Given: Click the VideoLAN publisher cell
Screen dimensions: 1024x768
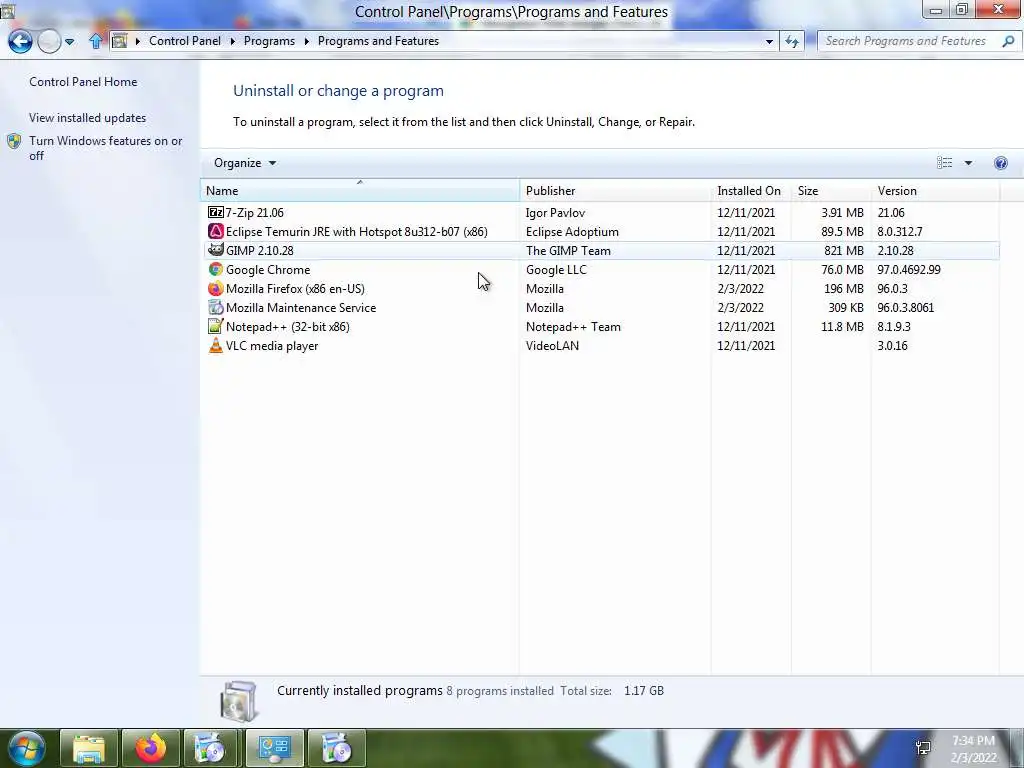Looking at the screenshot, I should click(x=552, y=345).
